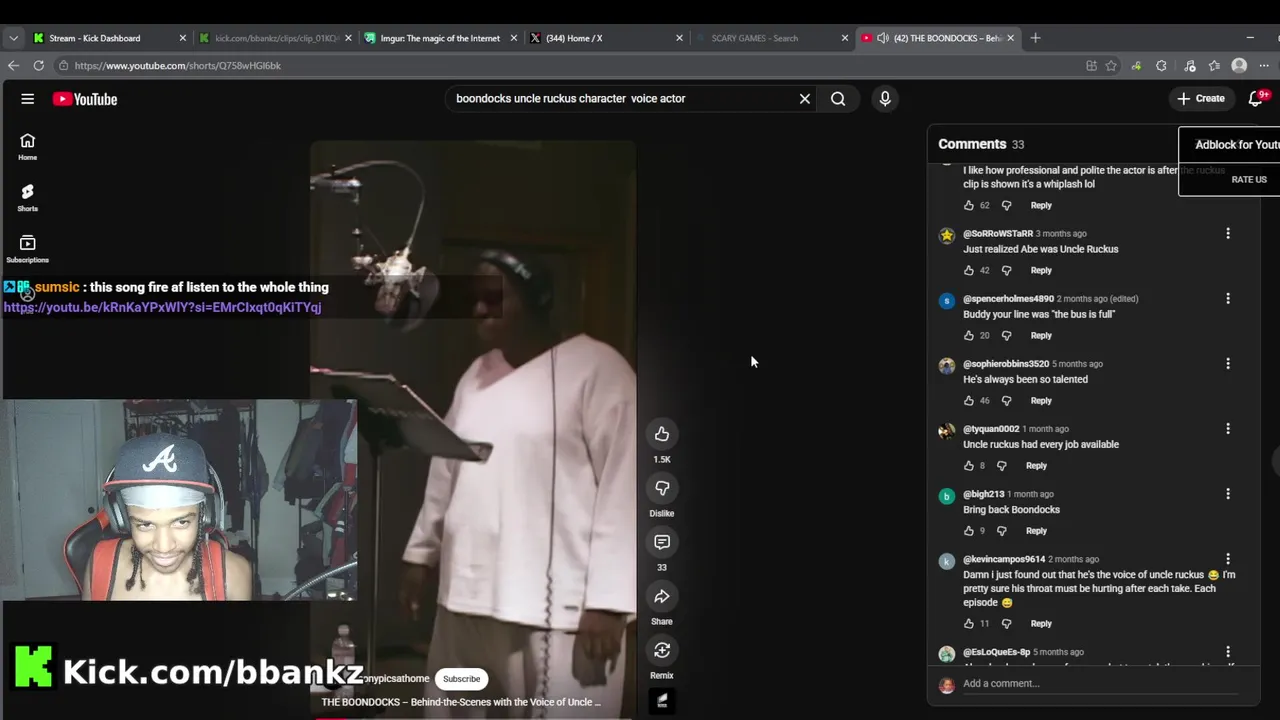Close the Imgur browser tab
The height and width of the screenshot is (720, 1280).
click(514, 38)
